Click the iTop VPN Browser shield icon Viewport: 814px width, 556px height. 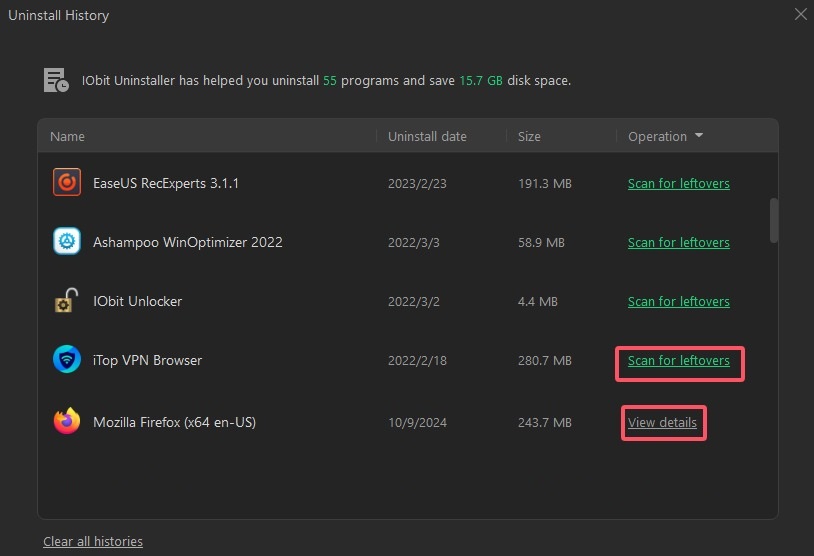coord(67,359)
